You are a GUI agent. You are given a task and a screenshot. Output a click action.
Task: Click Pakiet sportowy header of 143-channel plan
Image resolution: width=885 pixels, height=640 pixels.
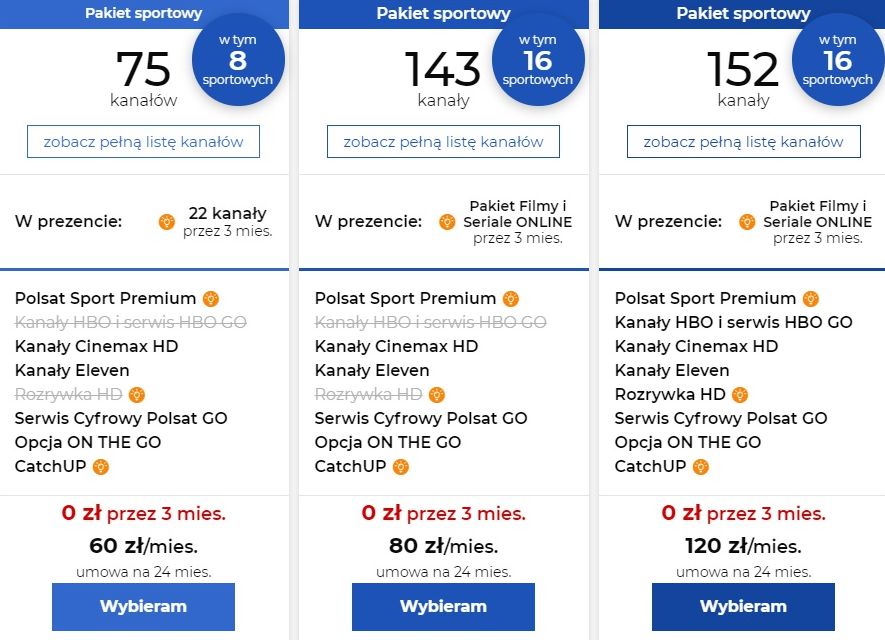444,14
